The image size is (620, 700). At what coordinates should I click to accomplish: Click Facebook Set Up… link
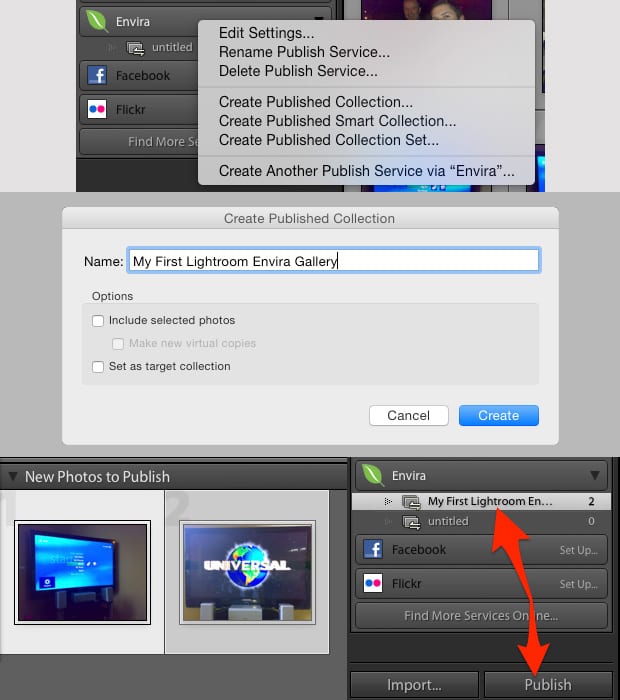(x=578, y=550)
